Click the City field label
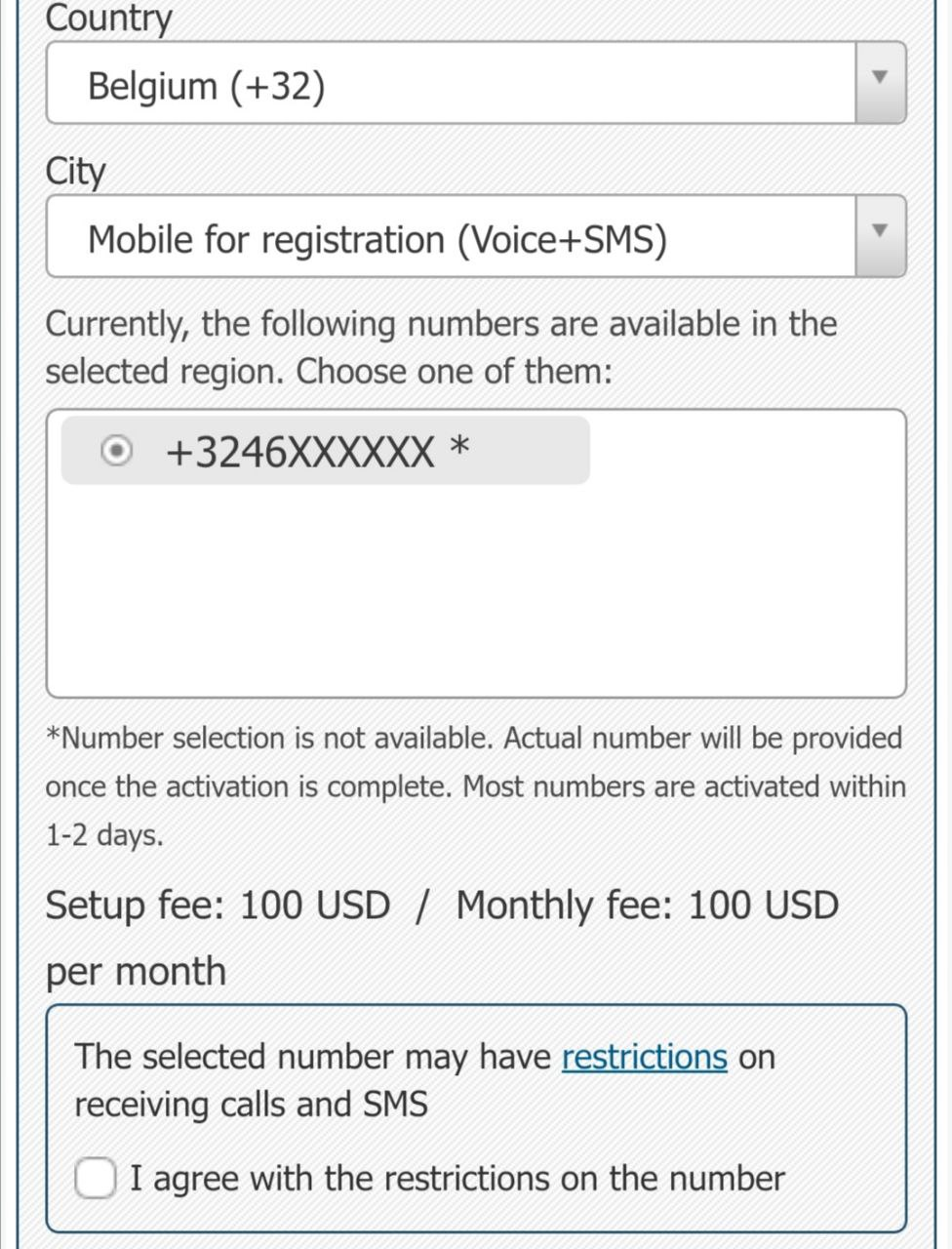Image resolution: width=952 pixels, height=1249 pixels. point(75,171)
